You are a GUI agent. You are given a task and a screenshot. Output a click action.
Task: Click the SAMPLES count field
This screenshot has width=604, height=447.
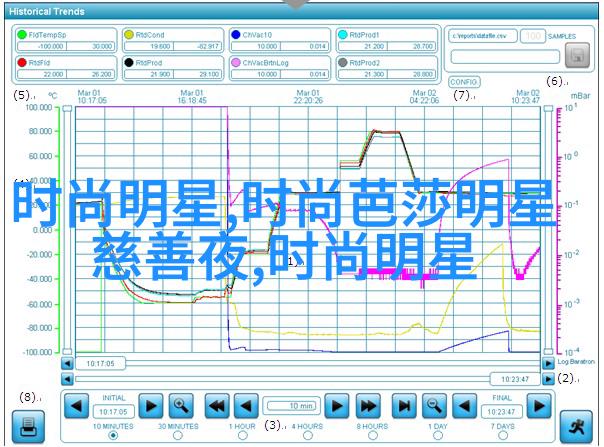click(533, 36)
